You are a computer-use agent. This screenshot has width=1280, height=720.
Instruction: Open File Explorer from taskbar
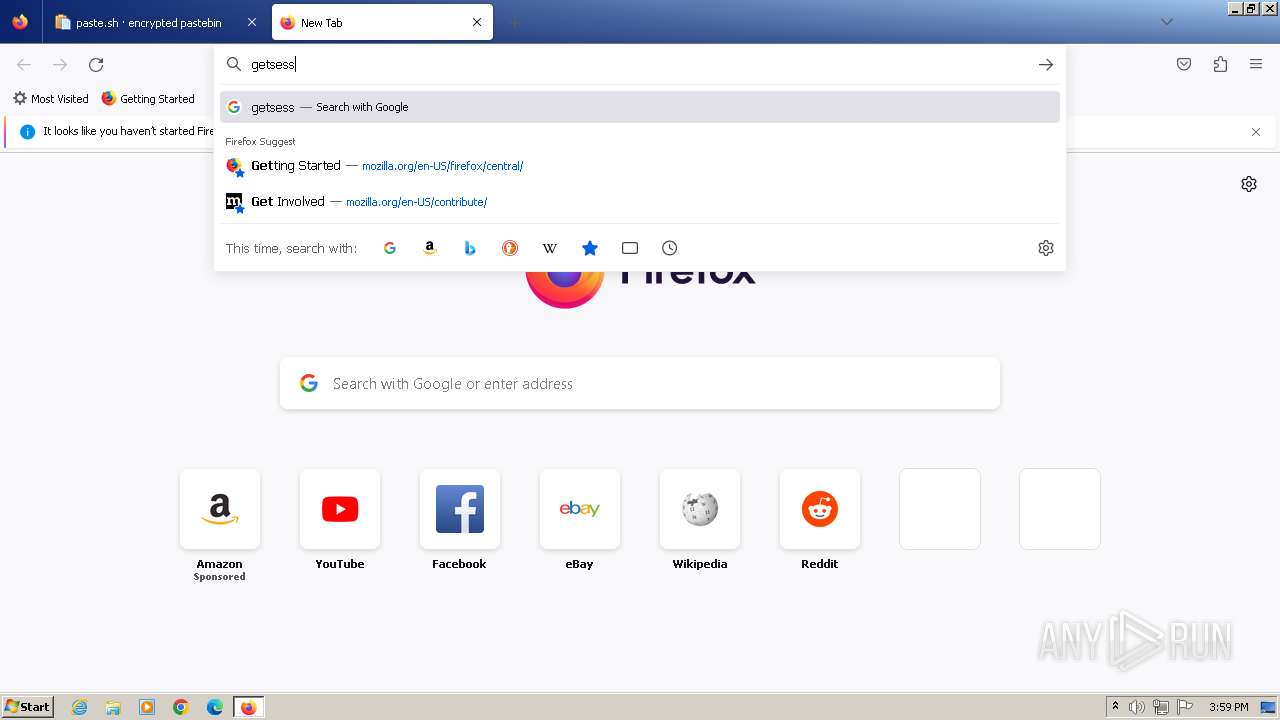[x=113, y=707]
